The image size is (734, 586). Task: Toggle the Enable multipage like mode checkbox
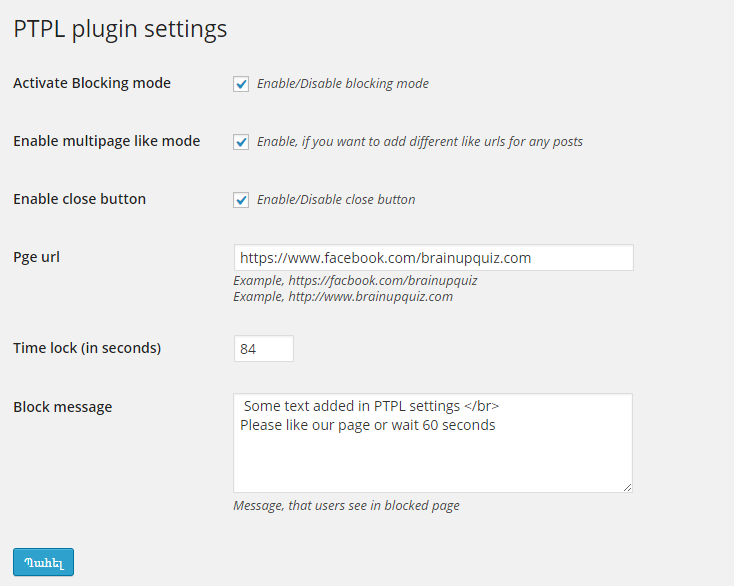241,142
